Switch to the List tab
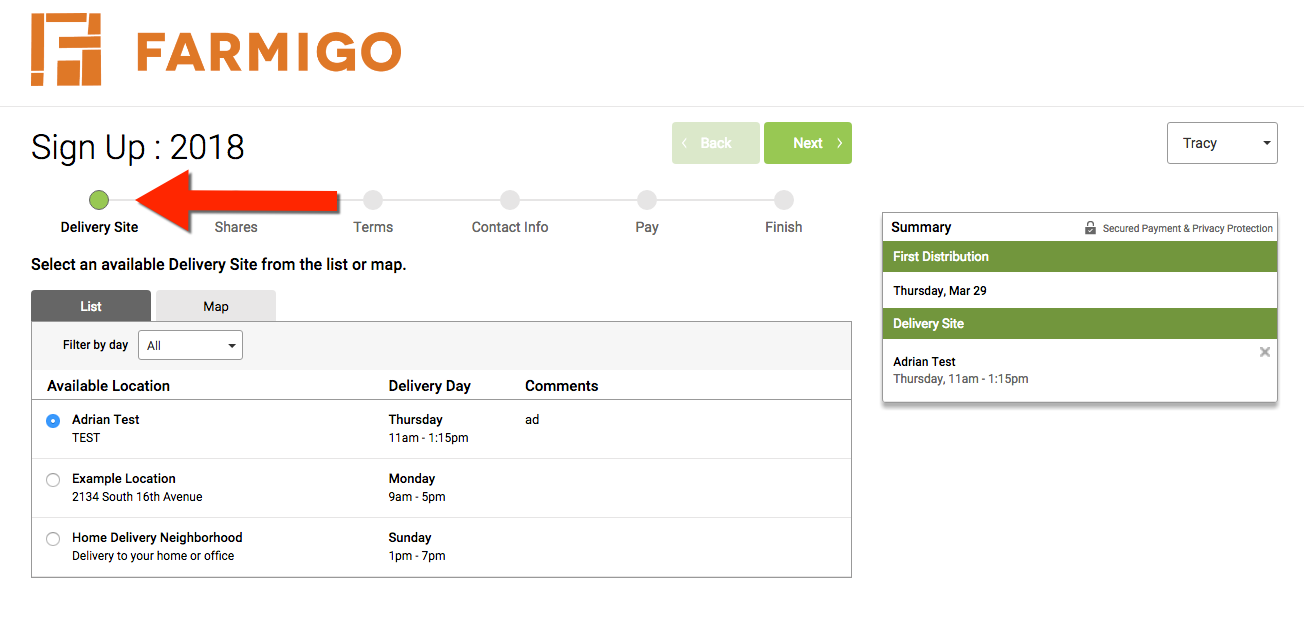This screenshot has width=1304, height=638. [x=91, y=306]
